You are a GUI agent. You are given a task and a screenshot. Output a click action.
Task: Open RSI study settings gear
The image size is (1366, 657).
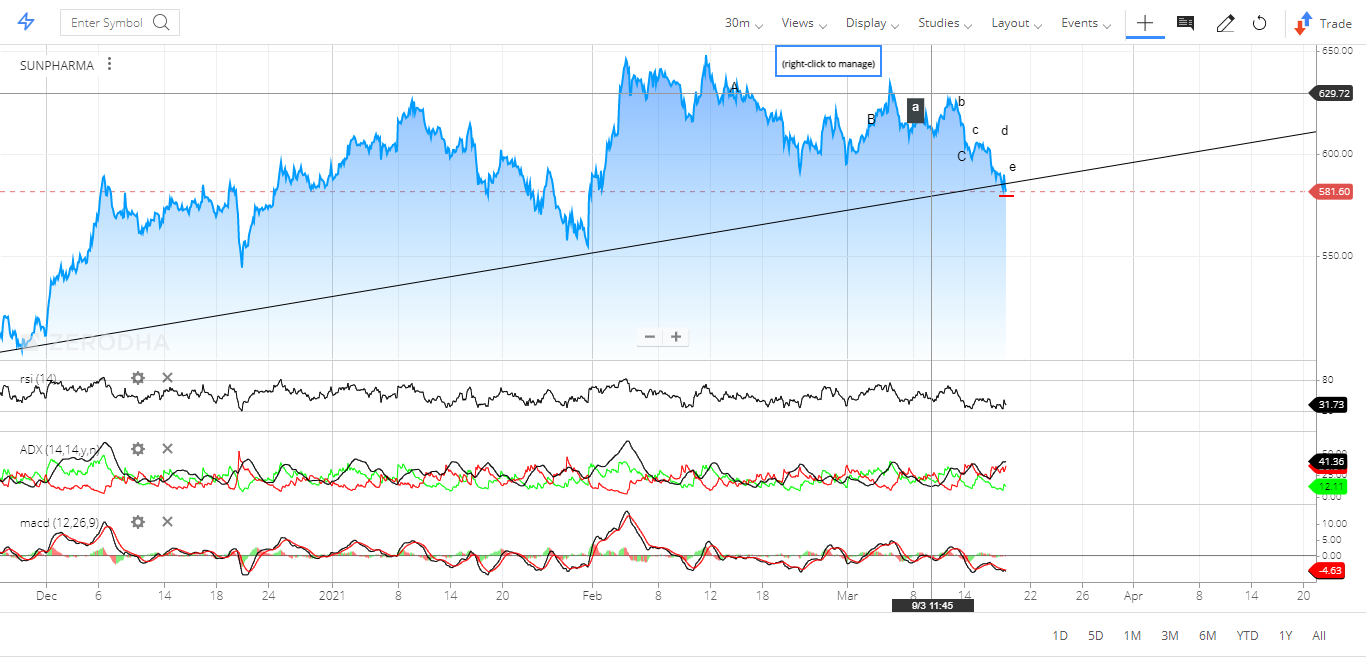[138, 378]
